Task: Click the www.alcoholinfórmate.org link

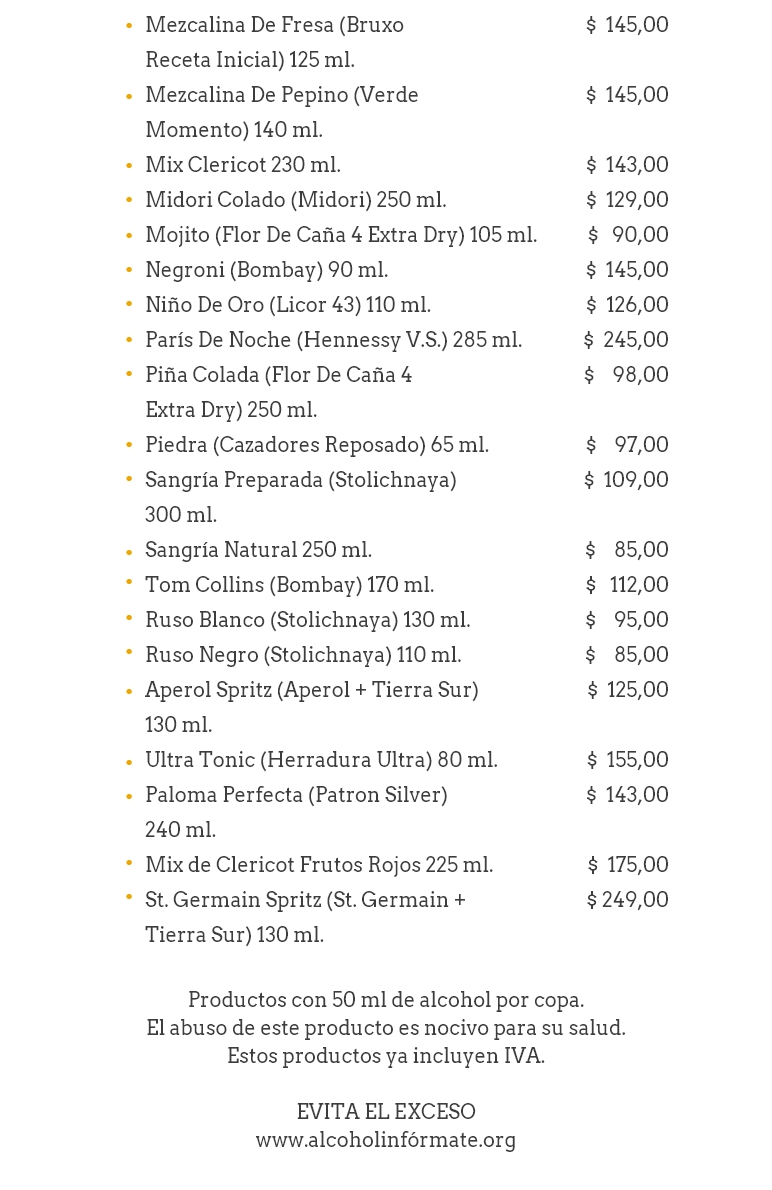Action: click(385, 1140)
